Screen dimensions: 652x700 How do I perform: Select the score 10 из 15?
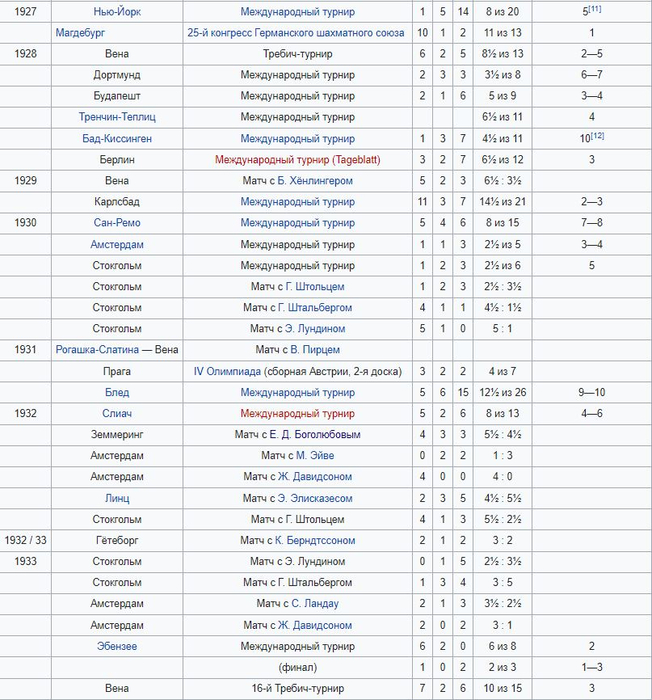(x=502, y=688)
